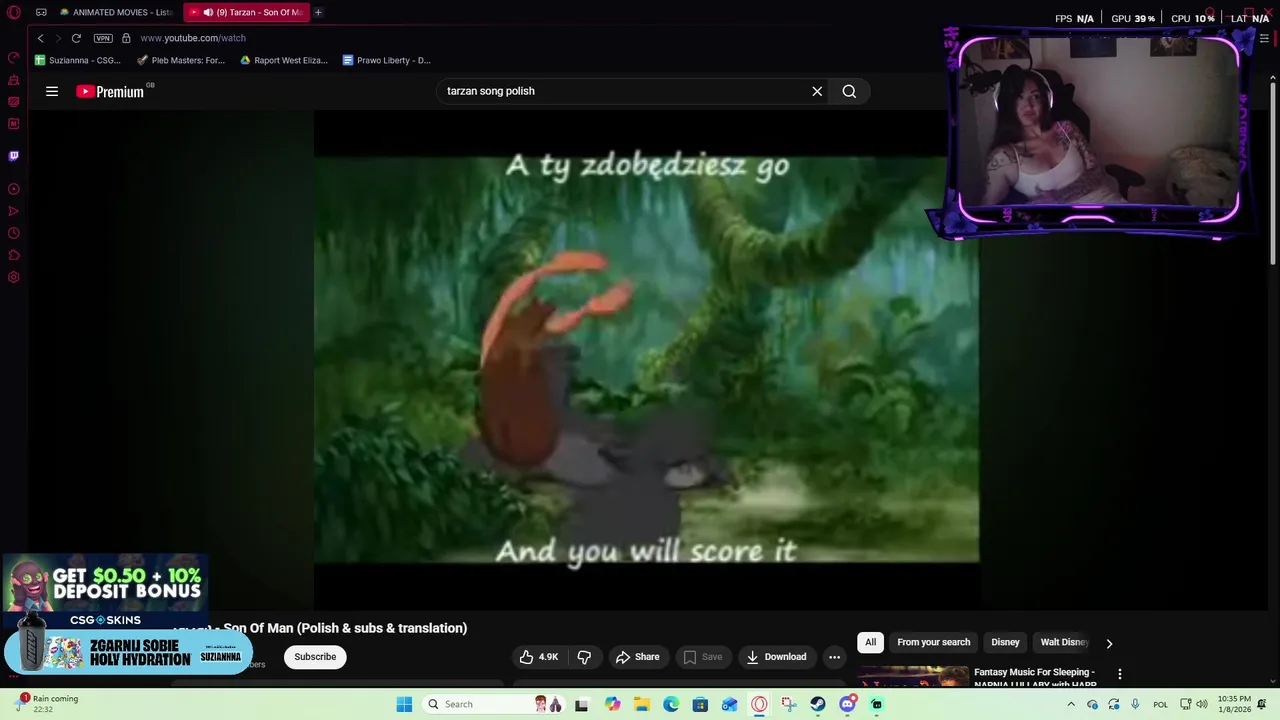Select the All filter chip

coord(870,642)
